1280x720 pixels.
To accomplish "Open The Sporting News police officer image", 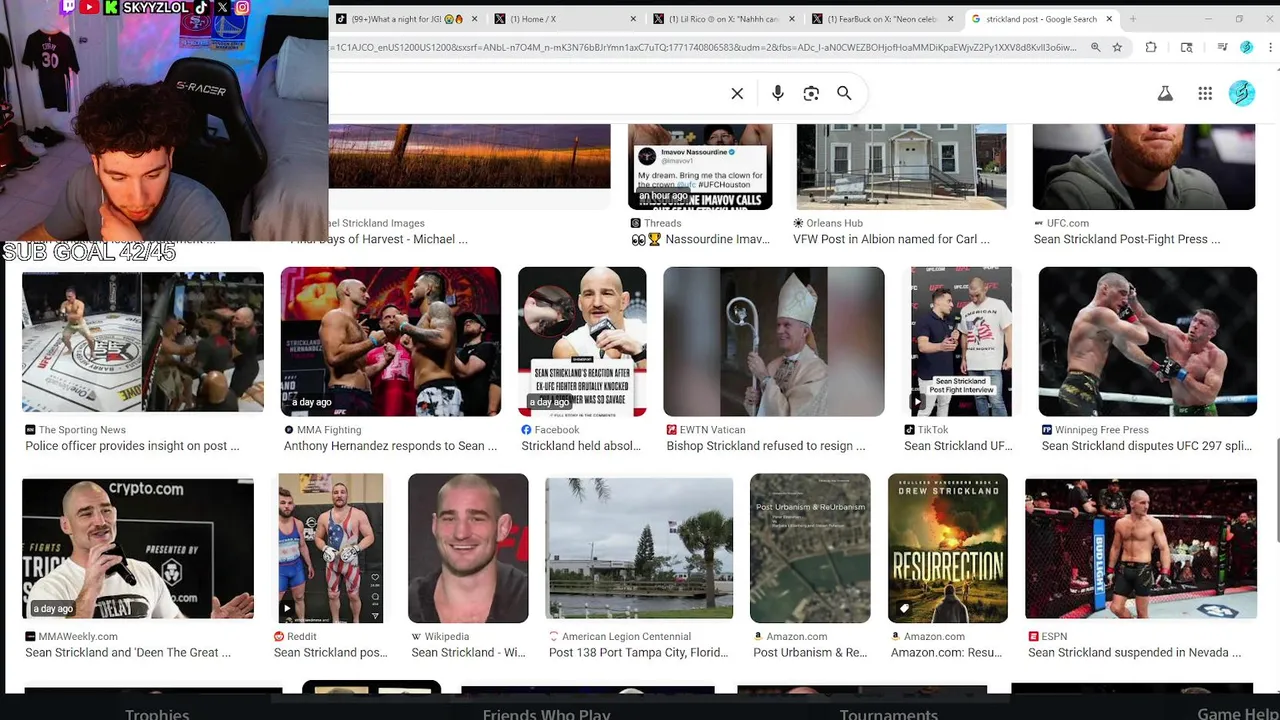I will 143,341.
